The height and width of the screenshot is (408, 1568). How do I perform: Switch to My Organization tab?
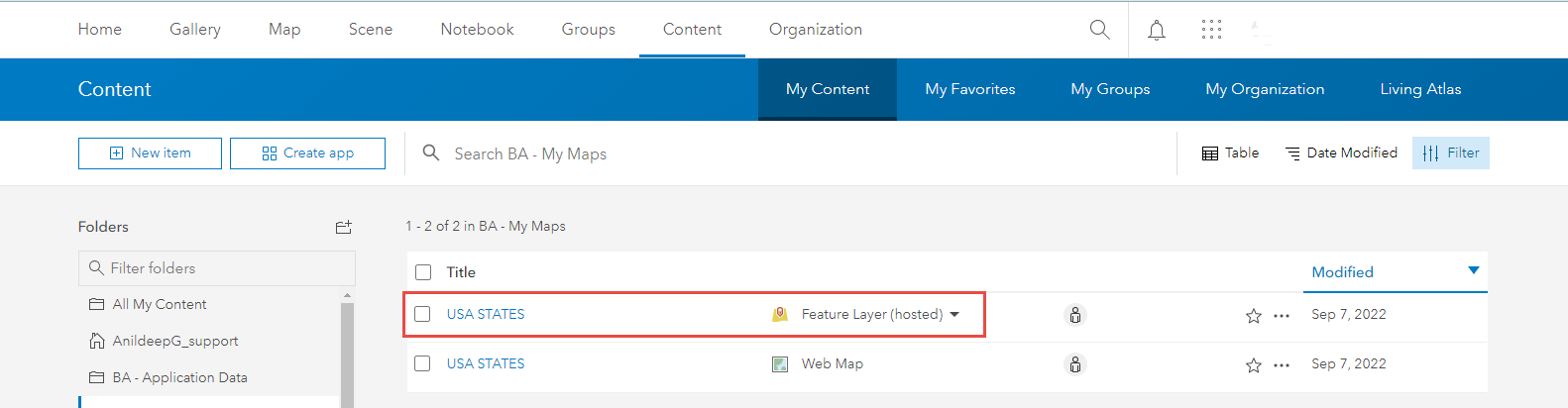pos(1265,89)
